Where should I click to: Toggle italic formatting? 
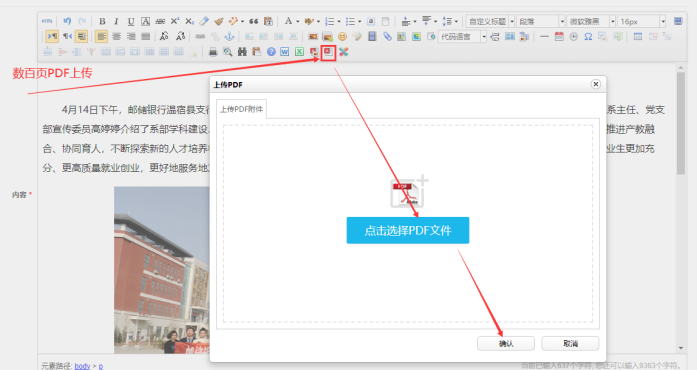pos(116,21)
